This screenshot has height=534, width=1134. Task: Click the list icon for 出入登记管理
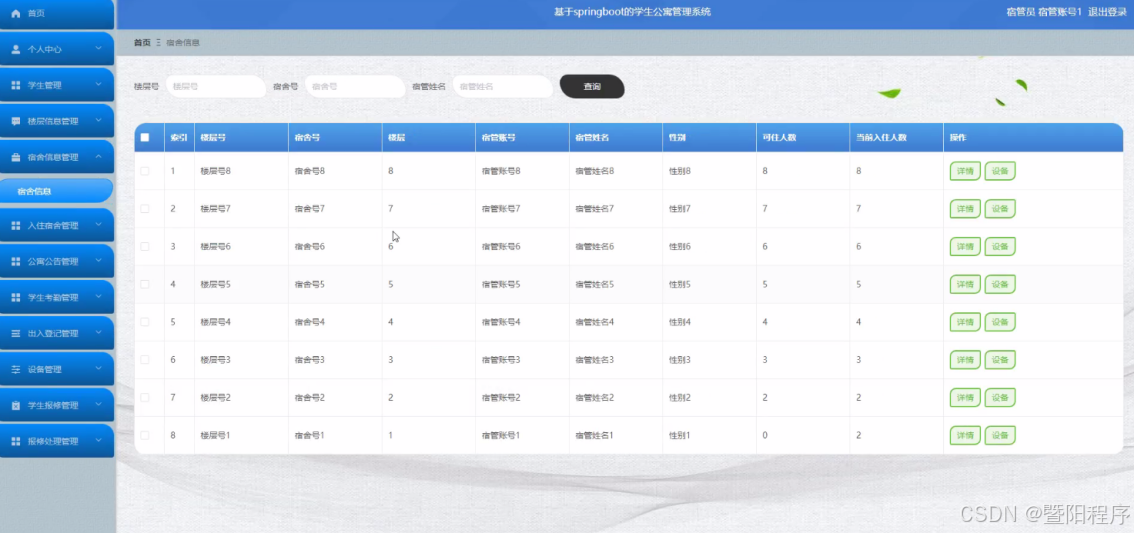(x=16, y=334)
